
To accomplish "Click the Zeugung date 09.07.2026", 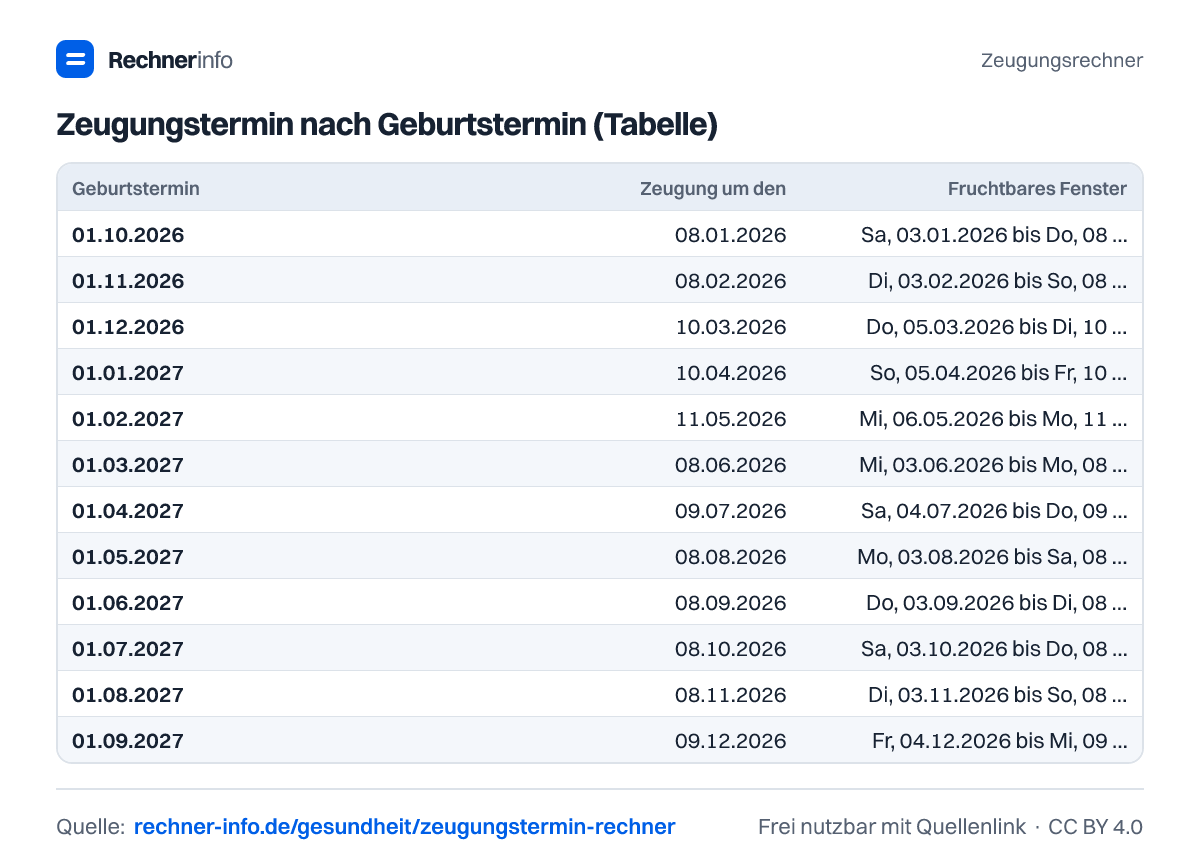I will pos(731,511).
